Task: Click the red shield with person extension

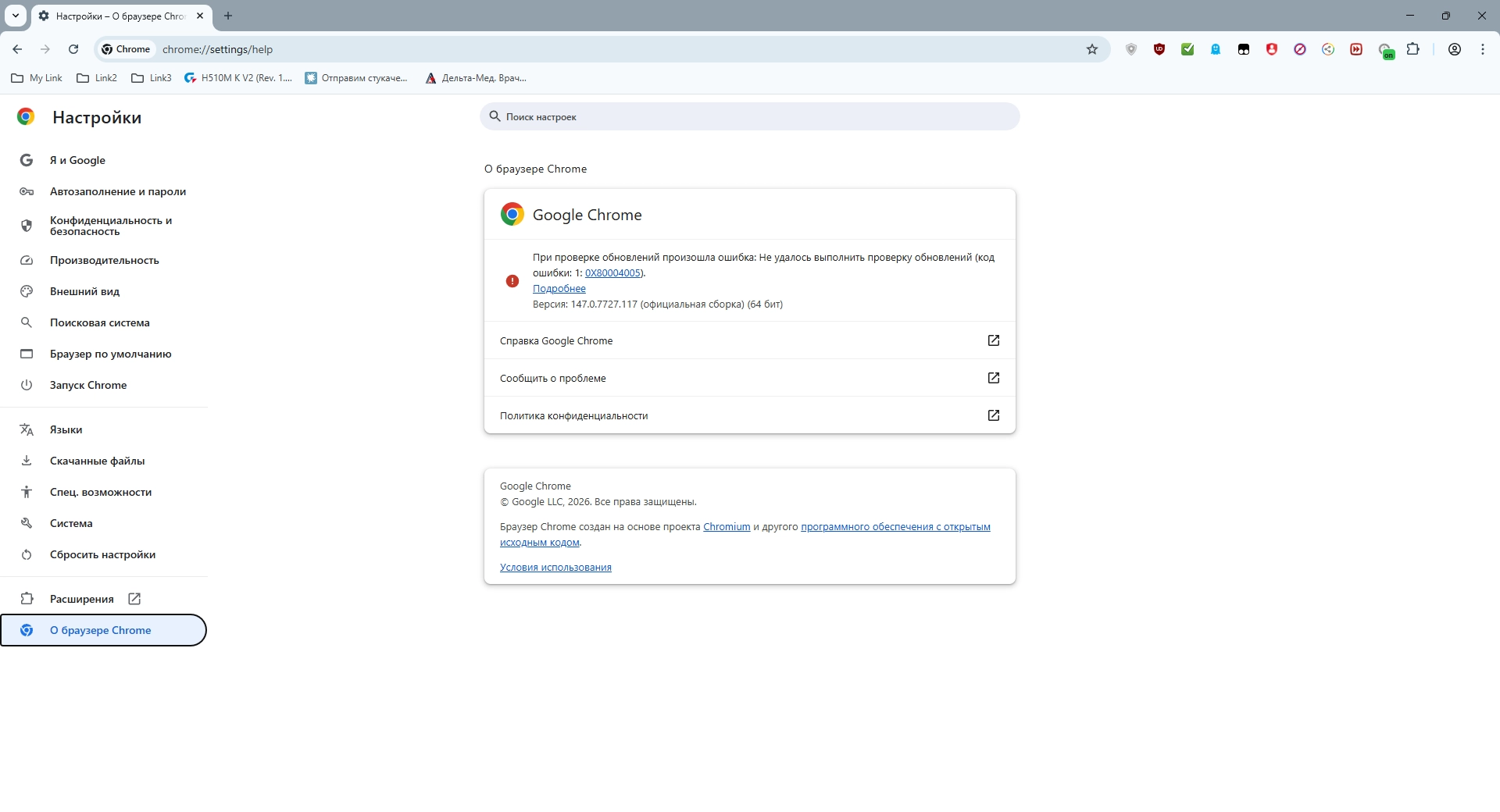Action: (1272, 49)
